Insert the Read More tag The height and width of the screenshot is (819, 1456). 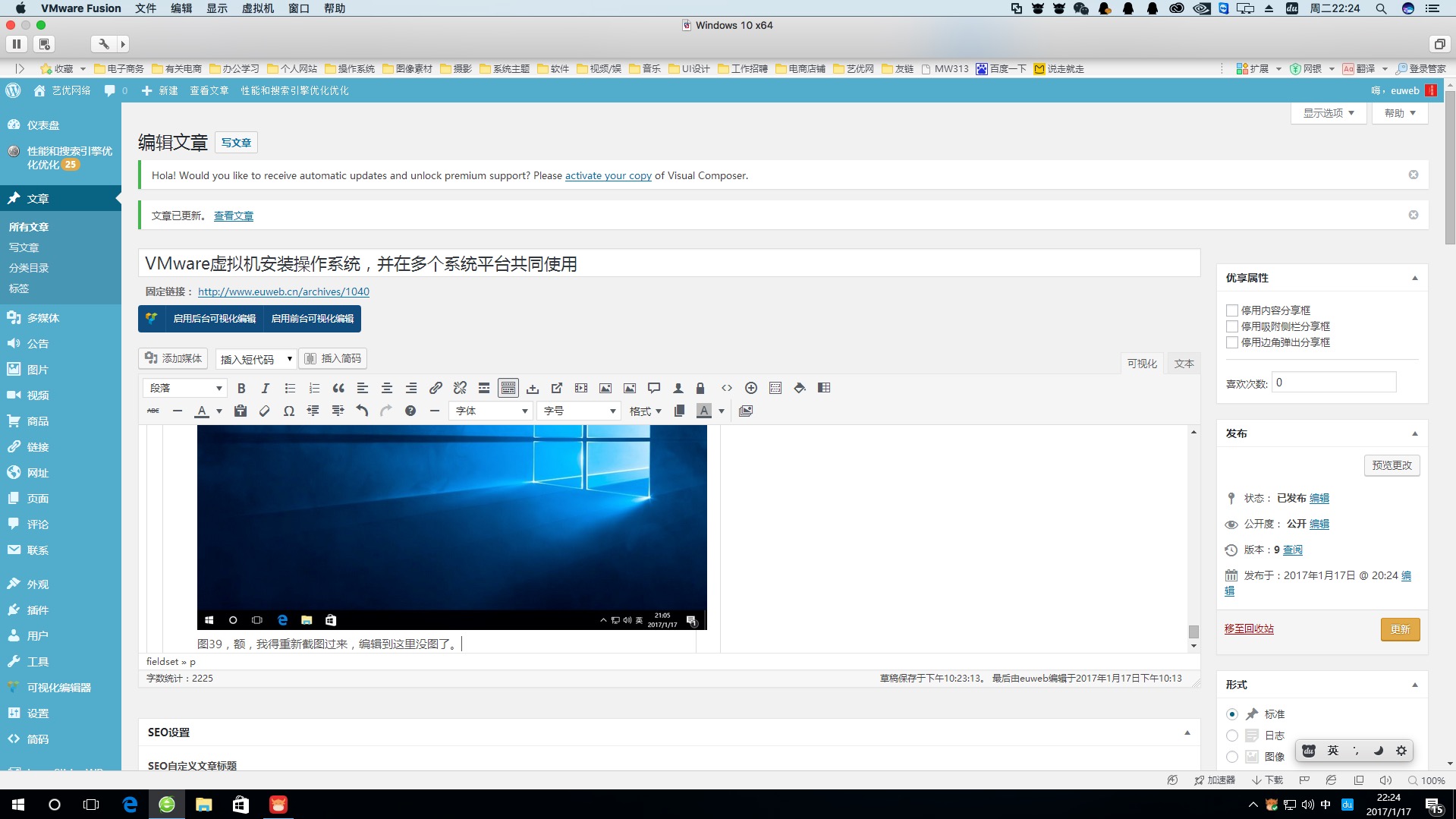484,388
